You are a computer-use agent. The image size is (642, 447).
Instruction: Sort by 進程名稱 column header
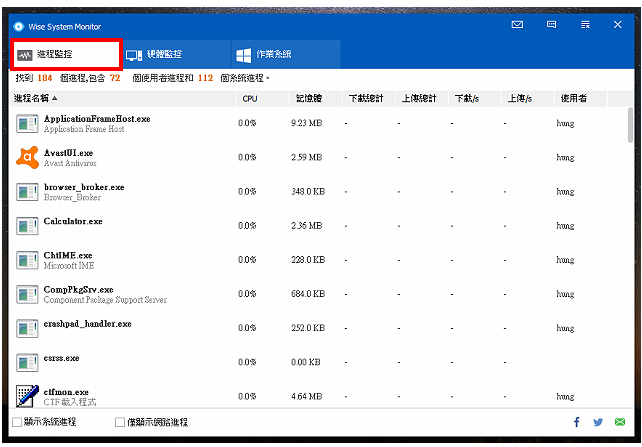tap(122, 99)
